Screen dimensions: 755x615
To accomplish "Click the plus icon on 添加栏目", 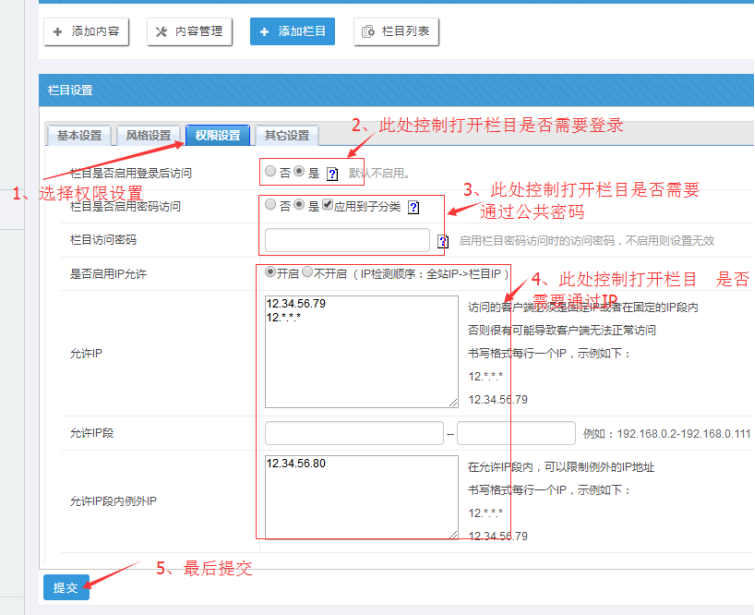I will pyautogui.click(x=264, y=32).
